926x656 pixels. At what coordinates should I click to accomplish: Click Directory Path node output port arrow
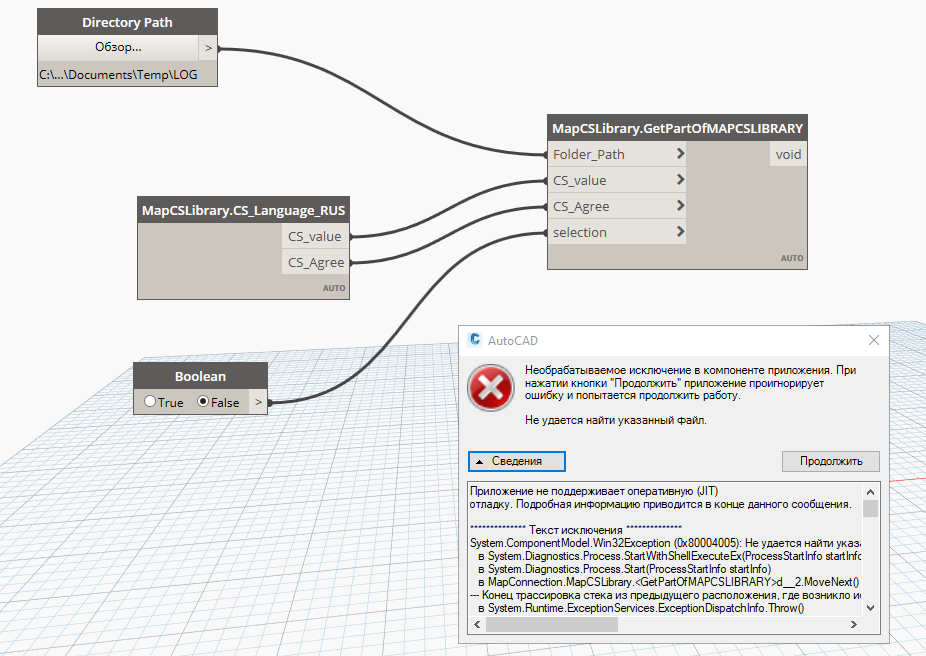[208, 48]
